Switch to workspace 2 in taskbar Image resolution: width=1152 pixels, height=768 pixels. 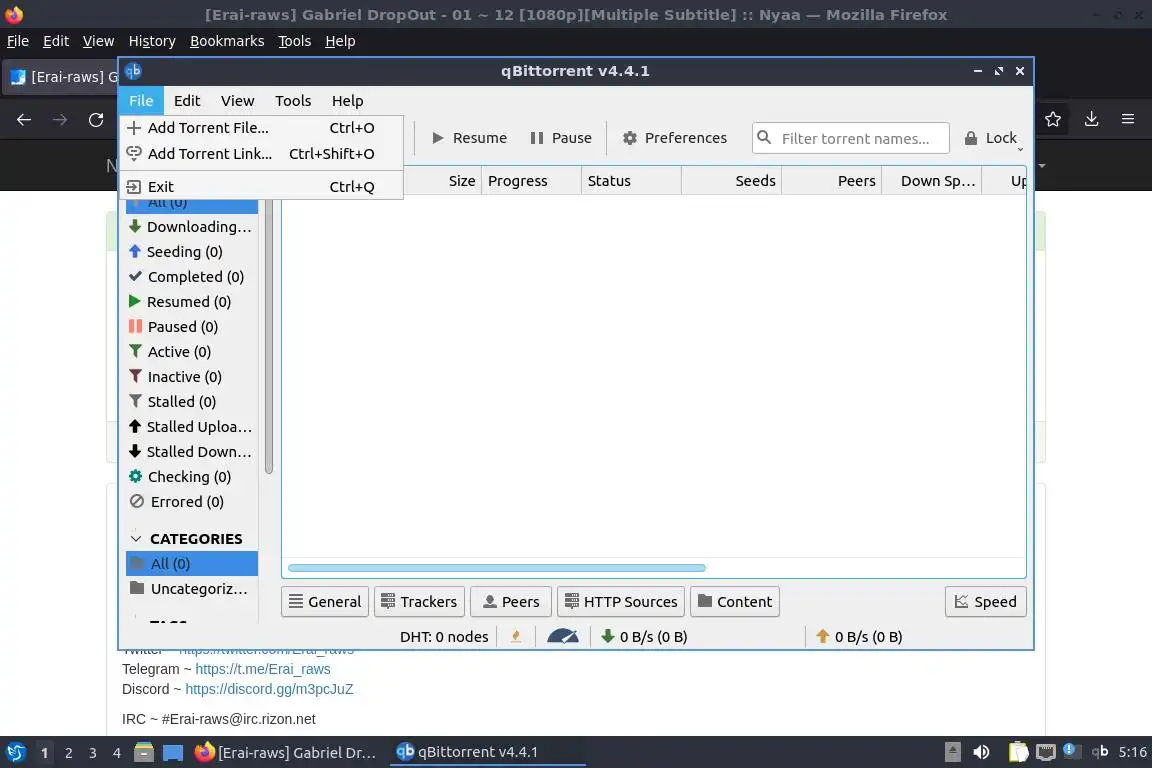pos(68,753)
